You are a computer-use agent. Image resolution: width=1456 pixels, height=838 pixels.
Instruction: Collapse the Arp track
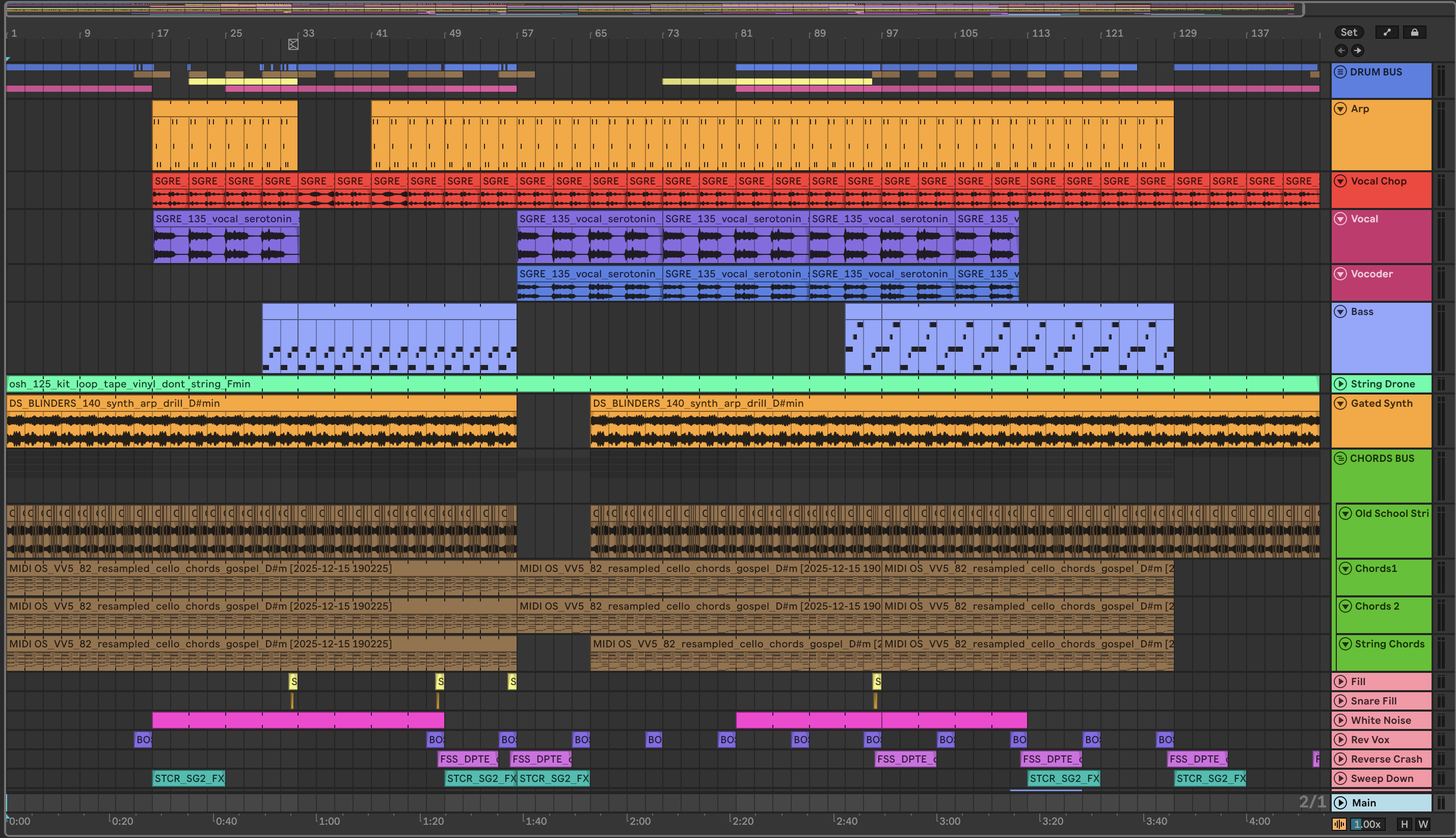tap(1340, 109)
